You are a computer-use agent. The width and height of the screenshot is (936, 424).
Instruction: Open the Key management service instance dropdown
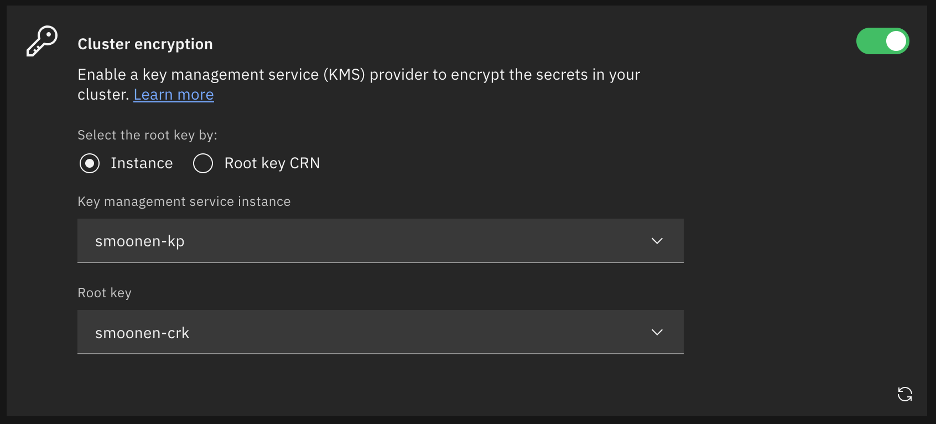pyautogui.click(x=380, y=241)
